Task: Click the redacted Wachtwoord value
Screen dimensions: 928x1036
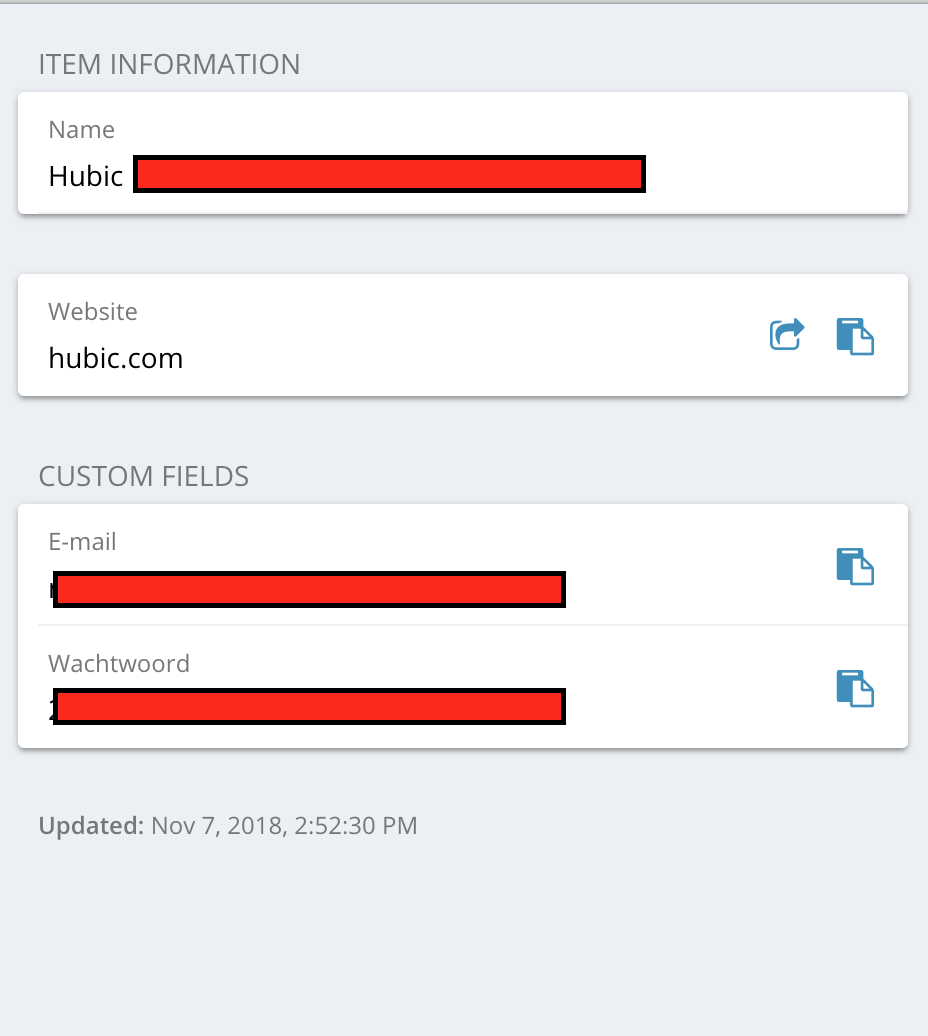Action: point(309,706)
